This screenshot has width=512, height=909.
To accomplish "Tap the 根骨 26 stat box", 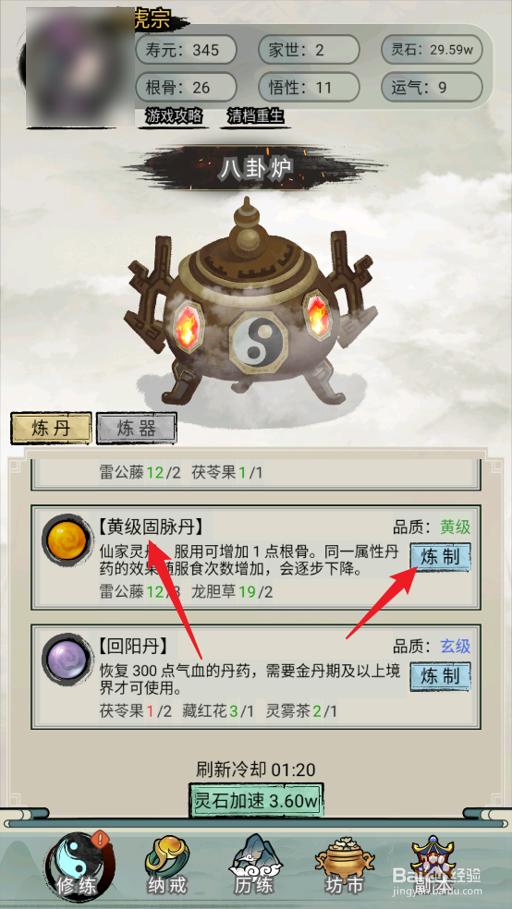I will pyautogui.click(x=186, y=88).
